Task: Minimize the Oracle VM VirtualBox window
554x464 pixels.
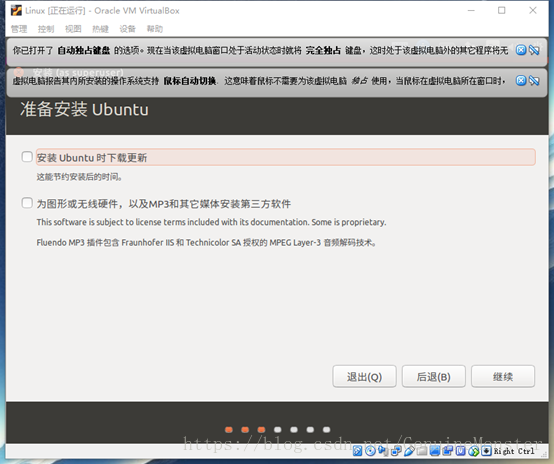Action: pyautogui.click(x=471, y=11)
